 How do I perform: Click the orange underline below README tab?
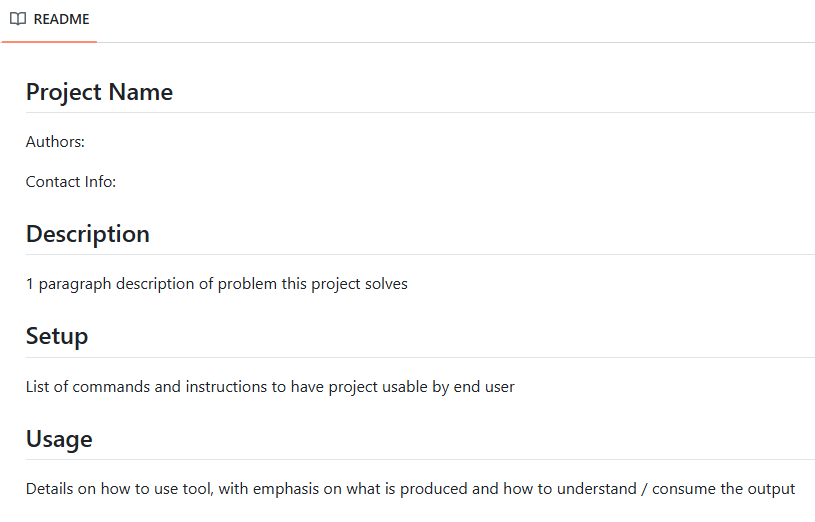tap(49, 42)
